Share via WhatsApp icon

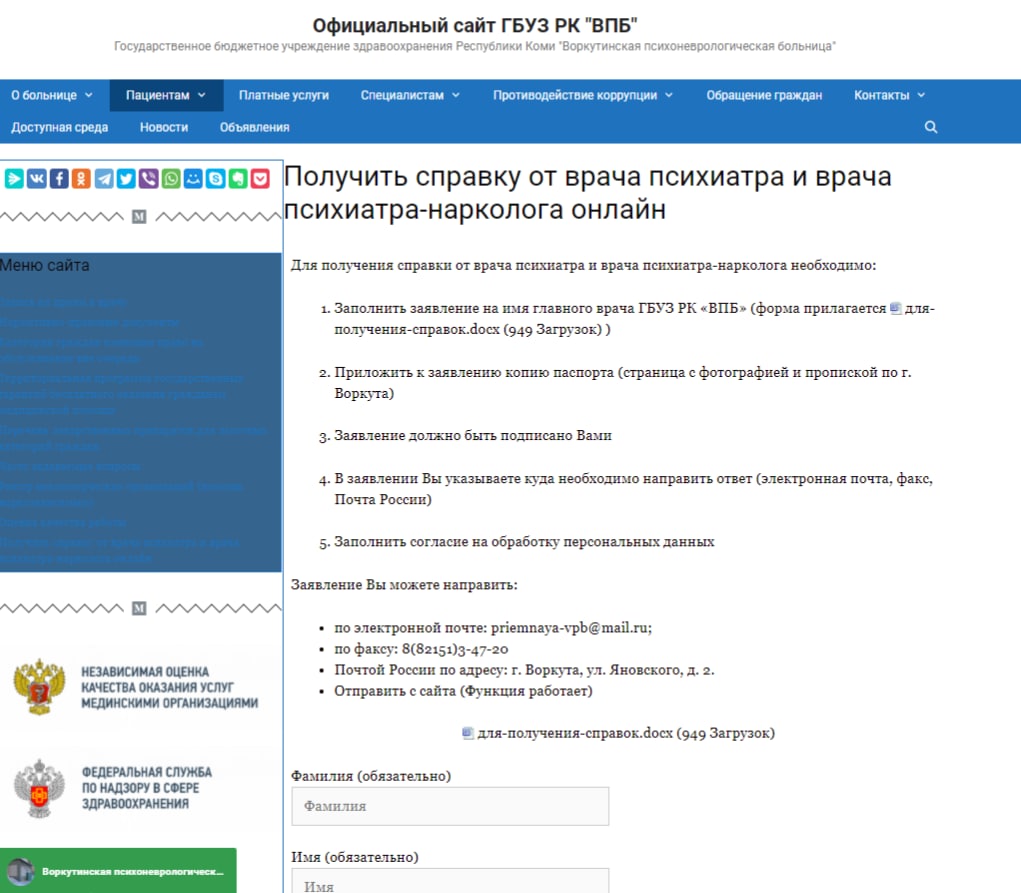(171, 179)
